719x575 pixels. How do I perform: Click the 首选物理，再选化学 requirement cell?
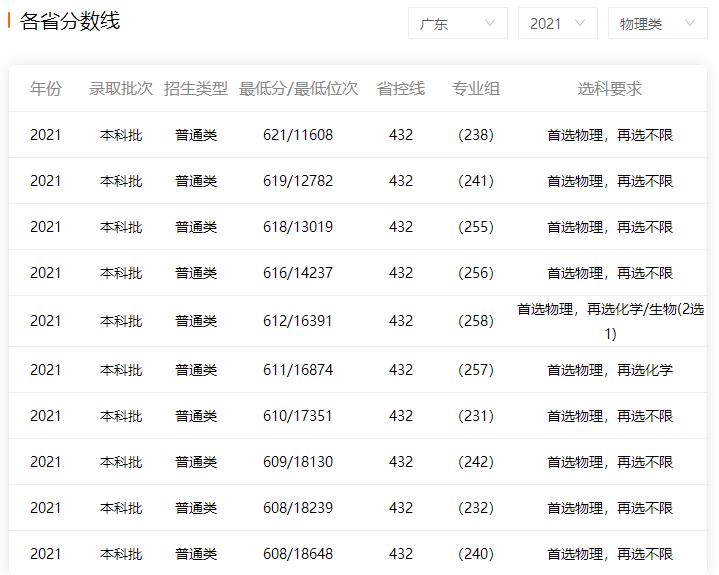pyautogui.click(x=610, y=370)
